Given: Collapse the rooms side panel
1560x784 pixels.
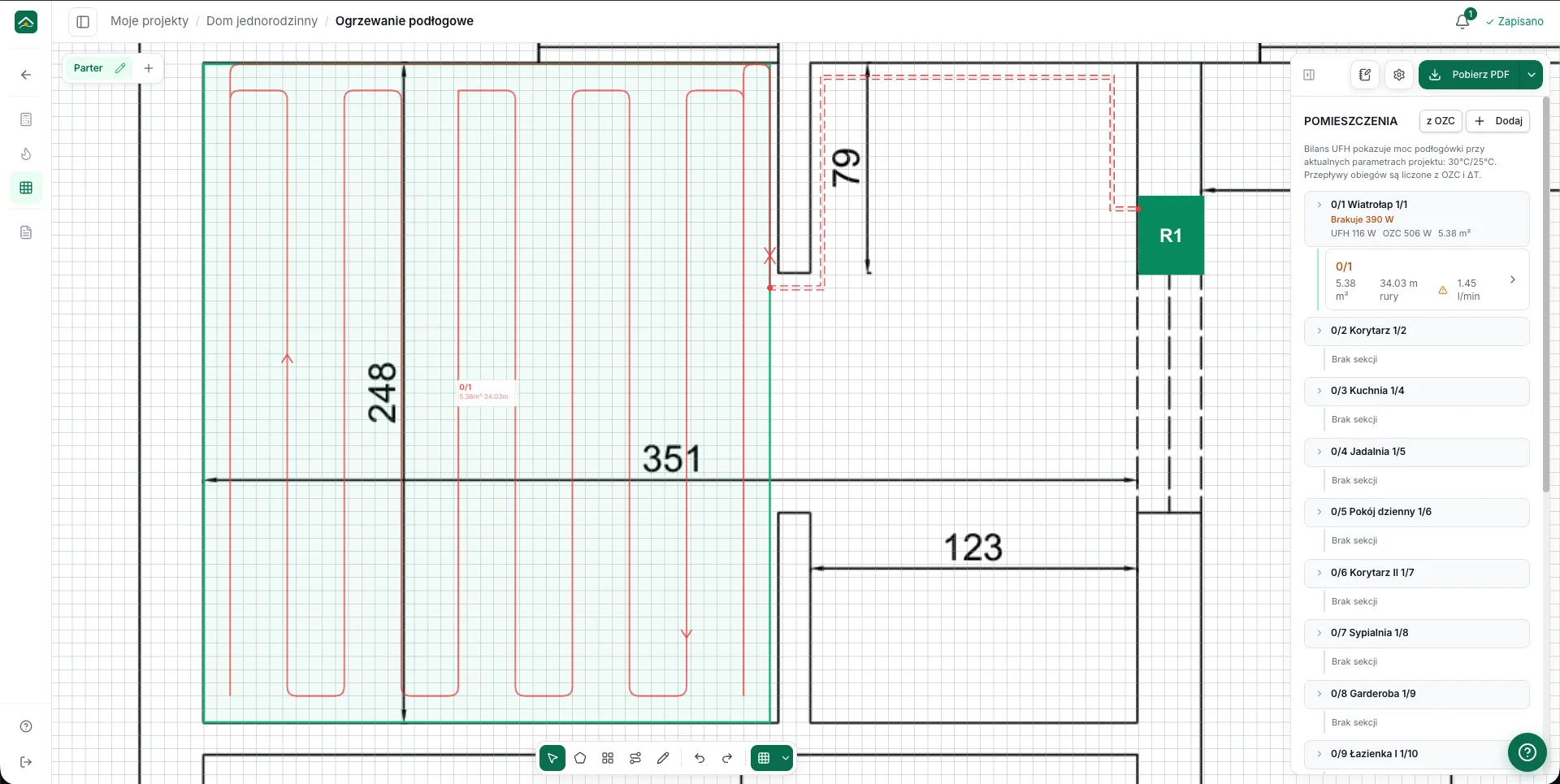Looking at the screenshot, I should 1309,75.
